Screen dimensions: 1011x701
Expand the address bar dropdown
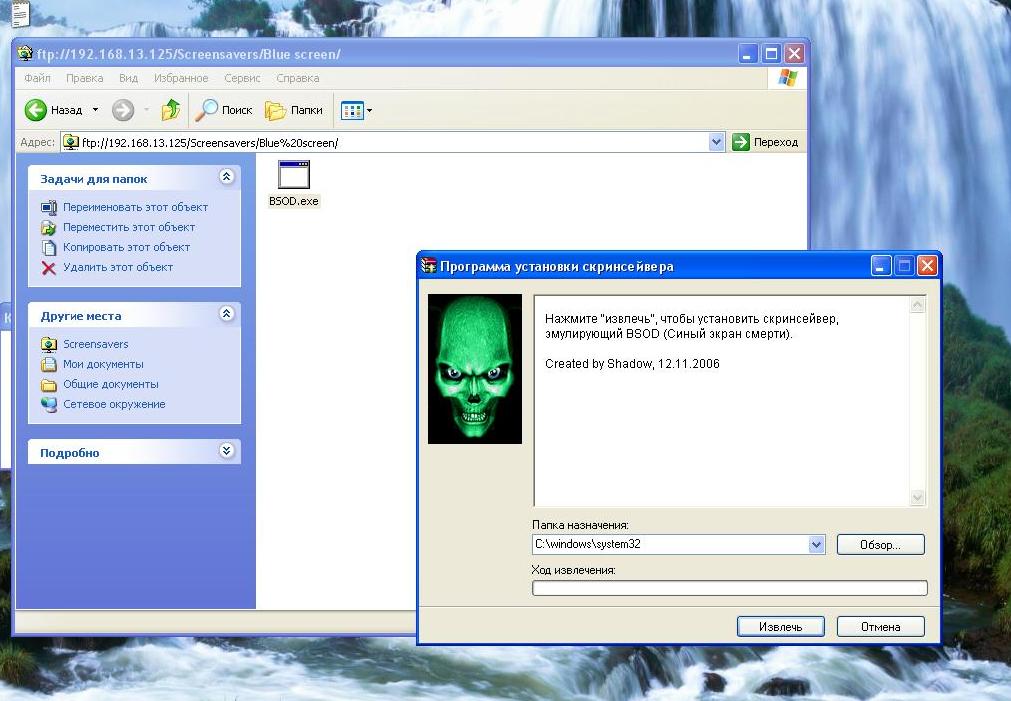click(x=716, y=142)
